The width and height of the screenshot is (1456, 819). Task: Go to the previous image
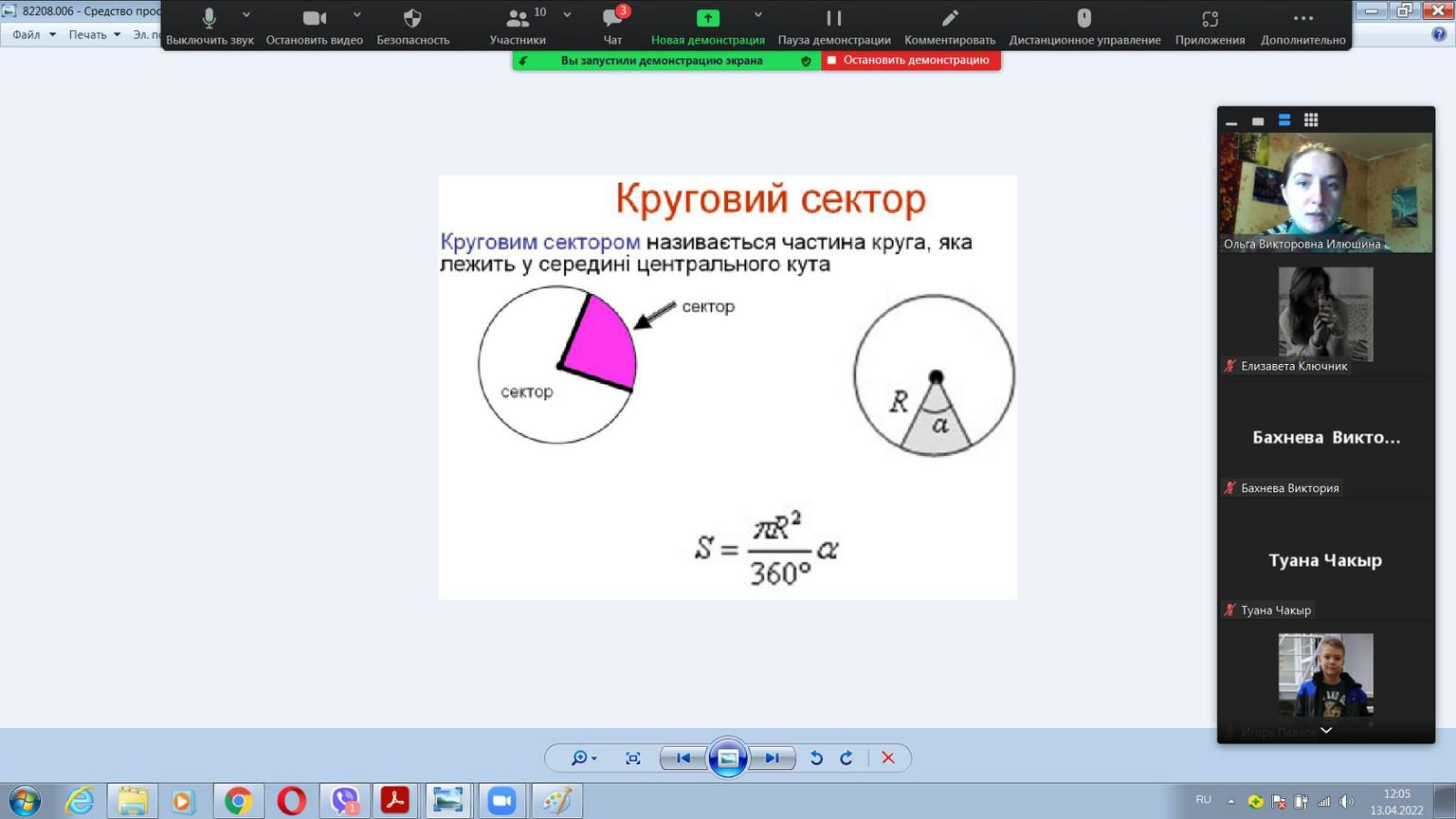click(x=683, y=758)
